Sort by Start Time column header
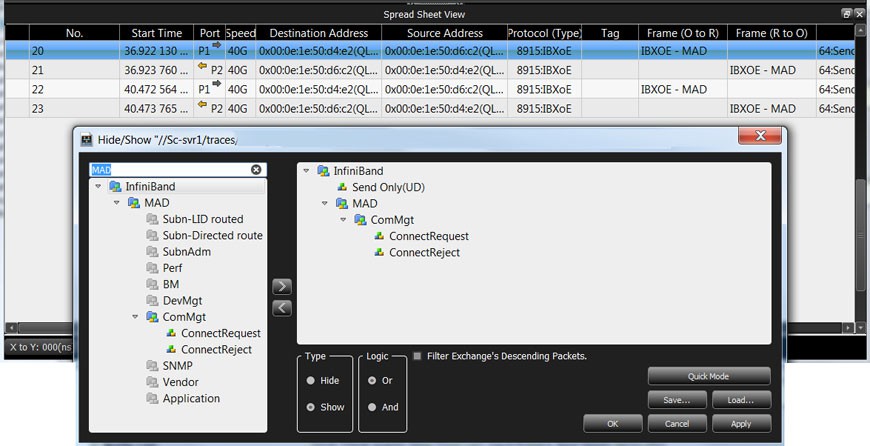This screenshot has height=446, width=870. (156, 33)
